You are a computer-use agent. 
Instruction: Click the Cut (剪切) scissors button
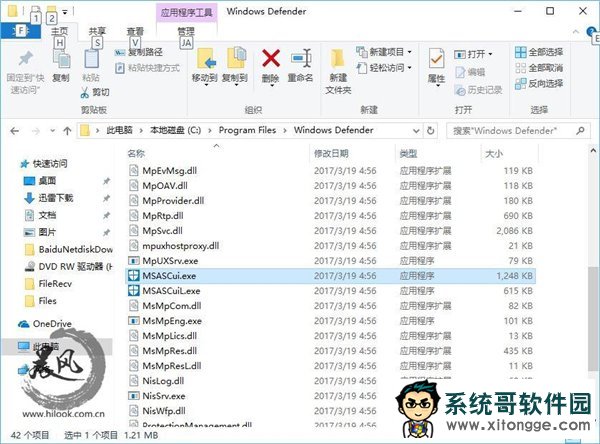95,92
